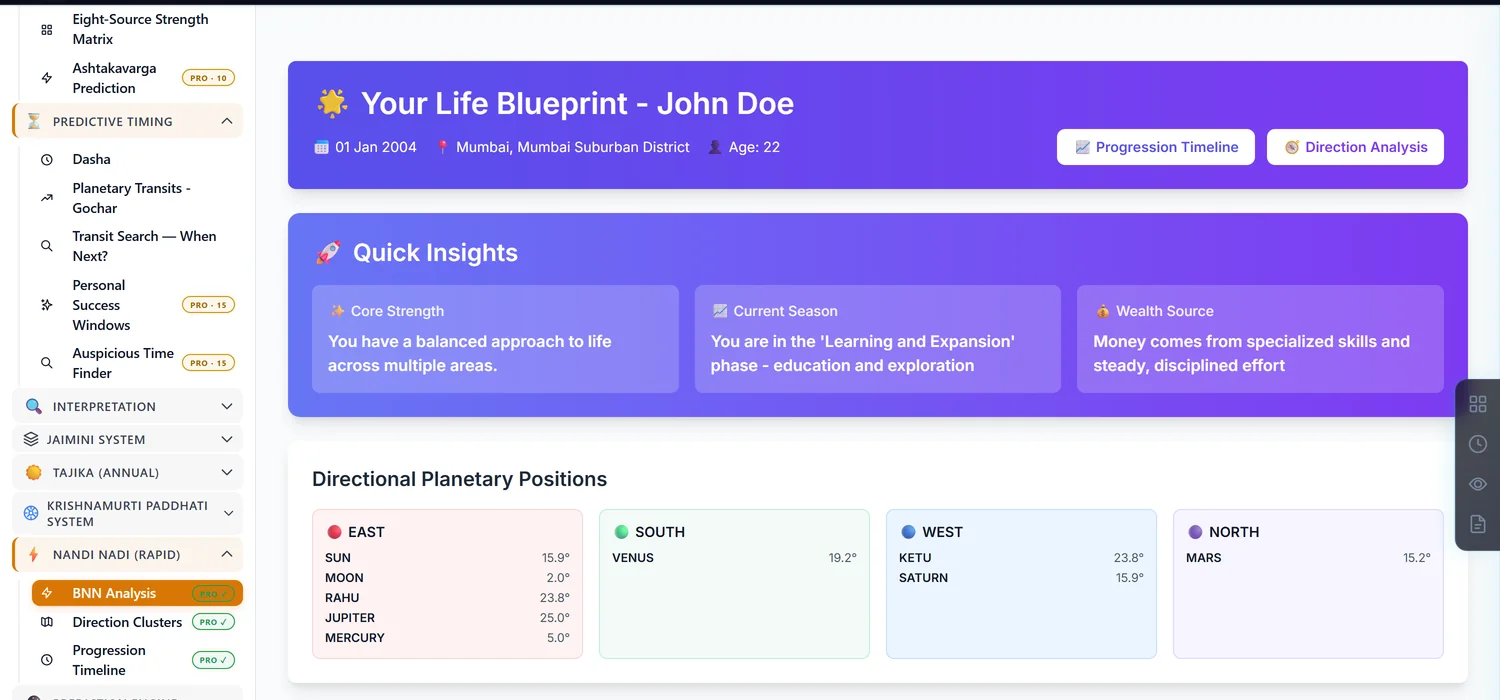Expand the Interpretation section

(x=227, y=406)
